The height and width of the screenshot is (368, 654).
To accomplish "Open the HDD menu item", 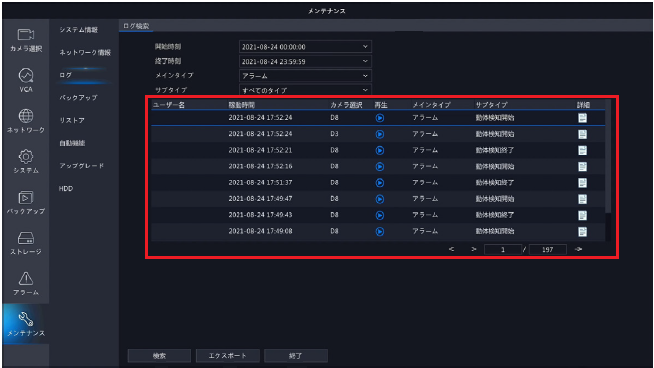I will point(66,189).
